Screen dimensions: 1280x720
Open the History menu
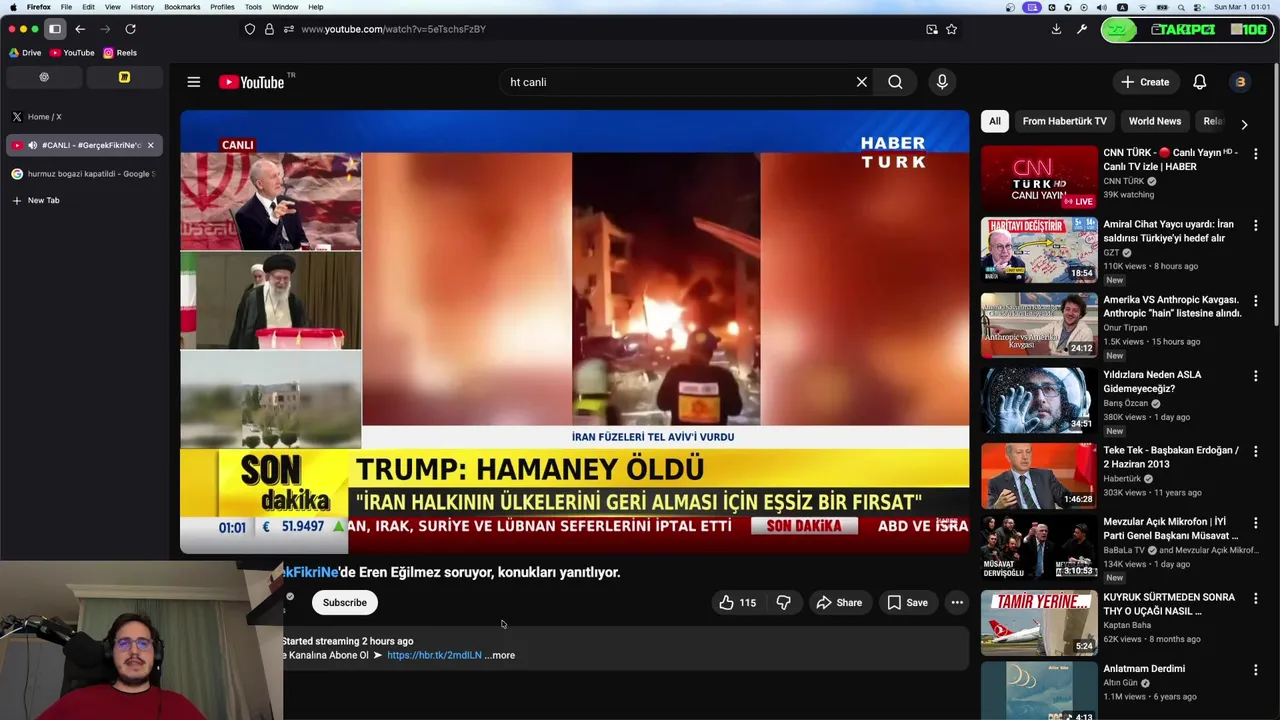[x=142, y=7]
